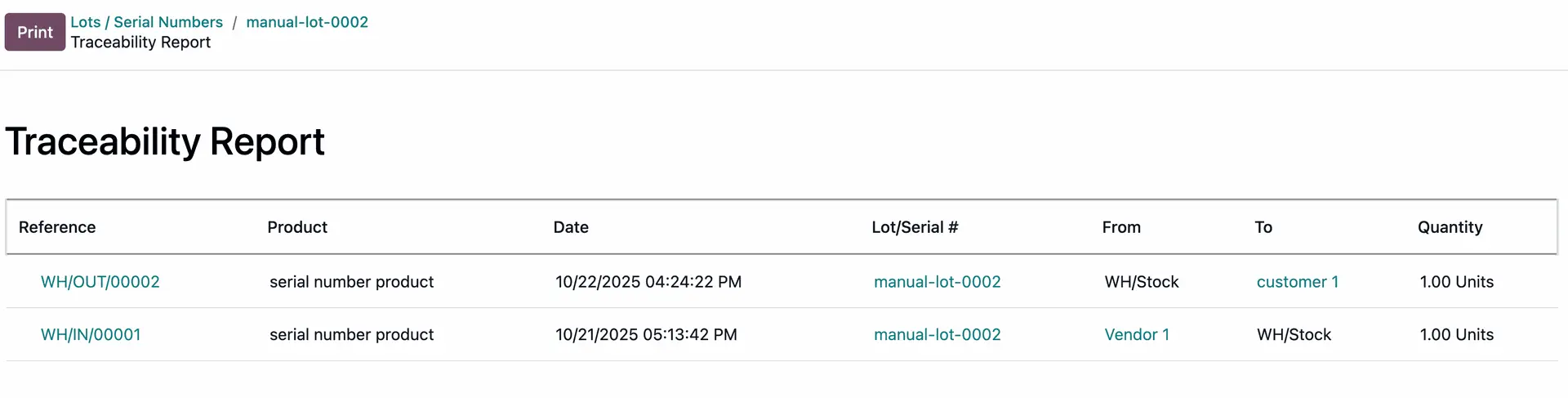
Task: Click the Quantity column header
Action: point(1450,227)
